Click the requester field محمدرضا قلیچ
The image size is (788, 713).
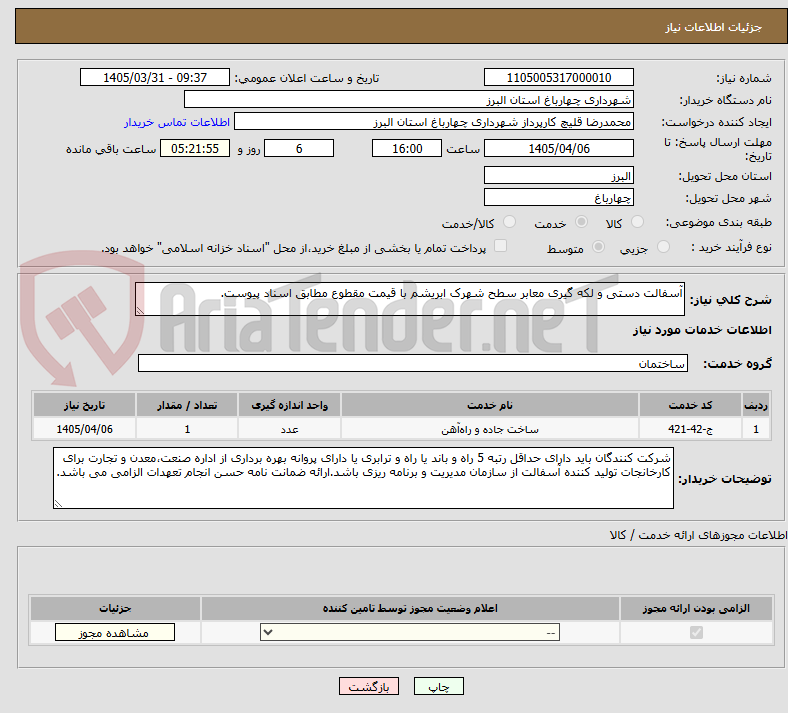434,122
